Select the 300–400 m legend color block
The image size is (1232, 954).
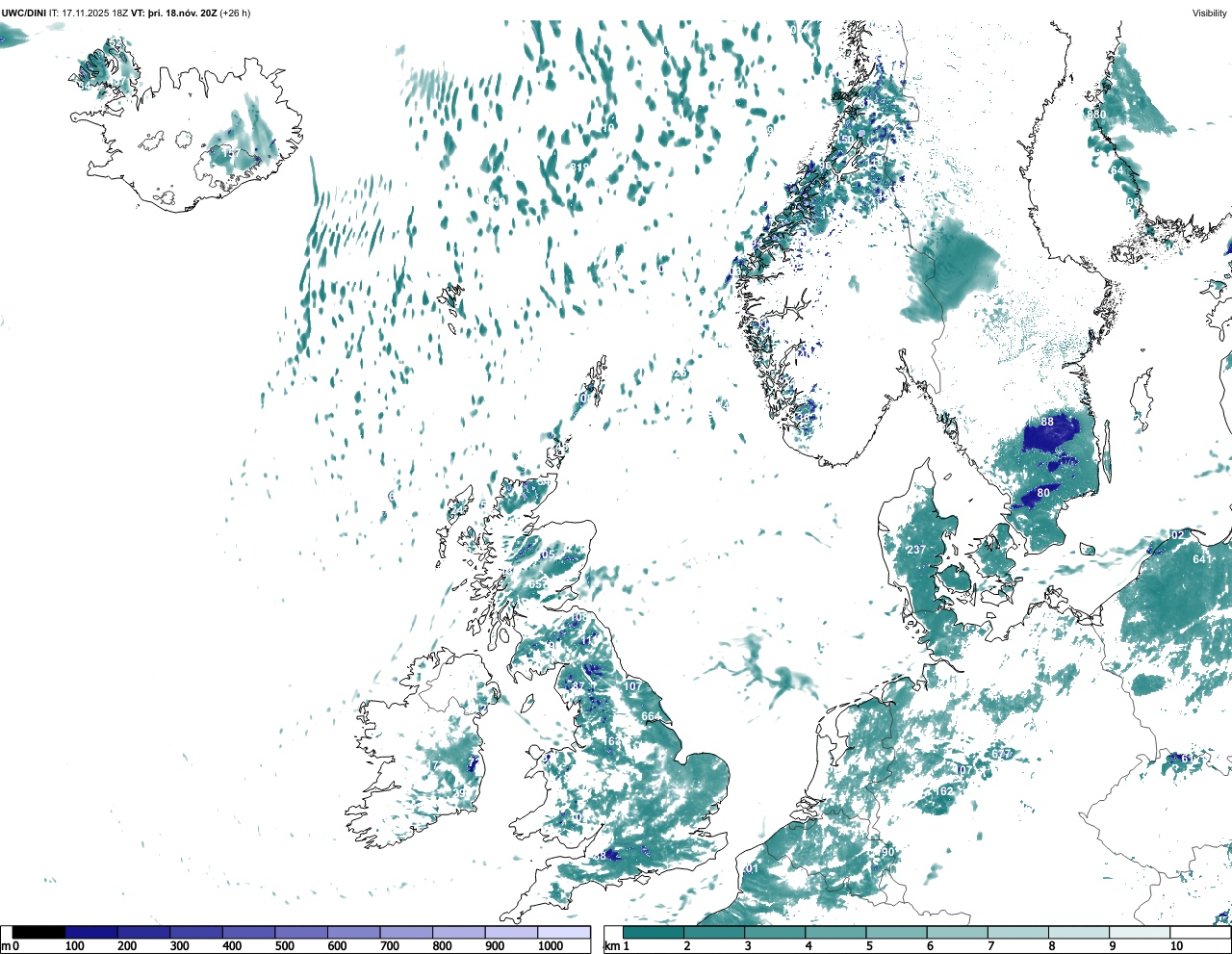pyautogui.click(x=196, y=932)
